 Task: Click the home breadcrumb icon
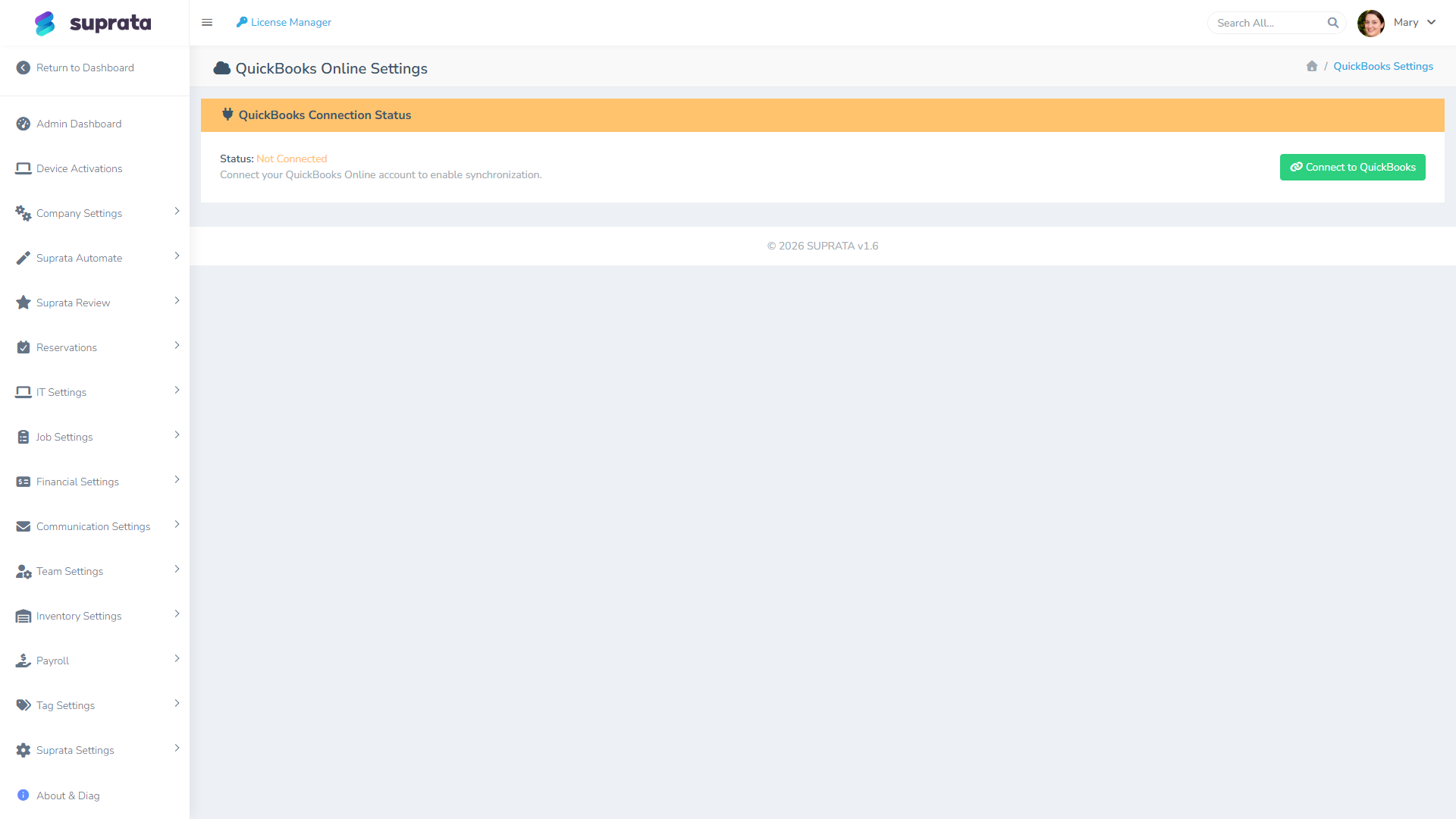click(1312, 66)
